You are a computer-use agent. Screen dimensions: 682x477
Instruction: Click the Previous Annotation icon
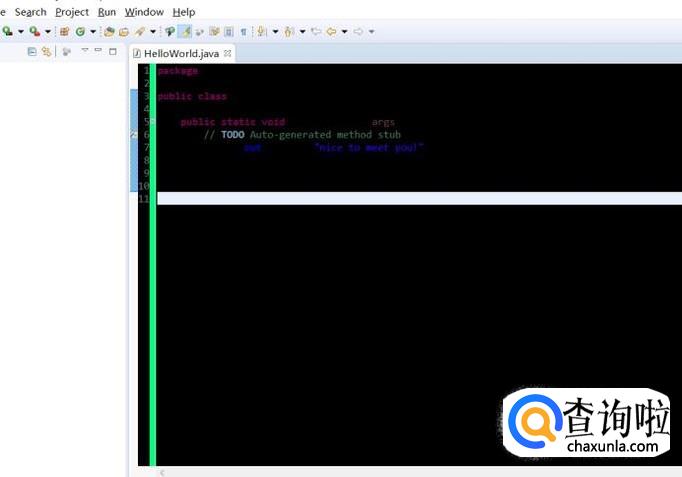coord(289,31)
